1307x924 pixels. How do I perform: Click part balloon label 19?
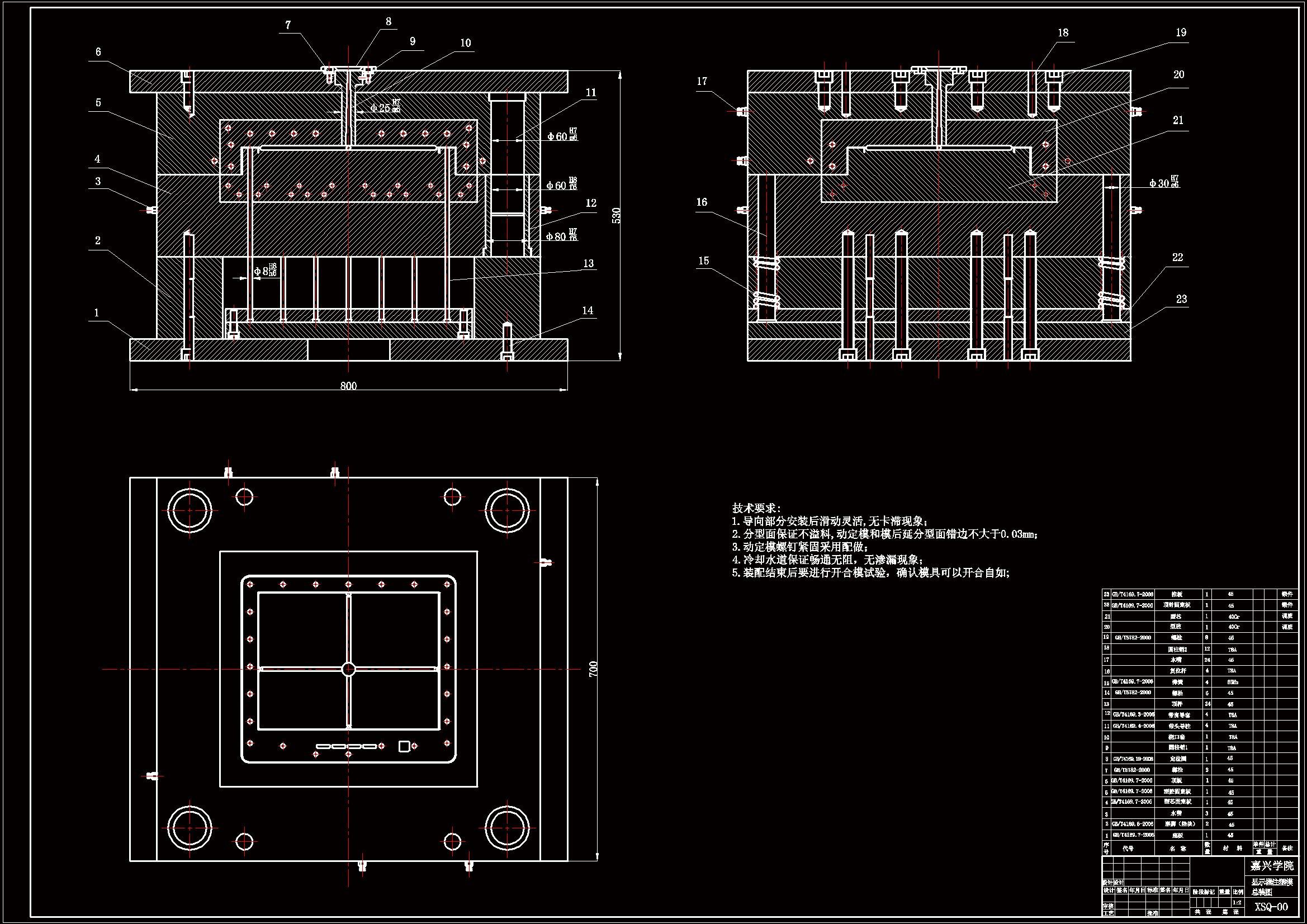1181,32
